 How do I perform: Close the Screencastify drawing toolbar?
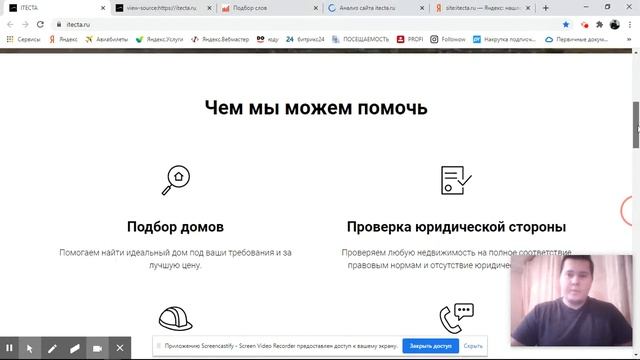click(120, 348)
